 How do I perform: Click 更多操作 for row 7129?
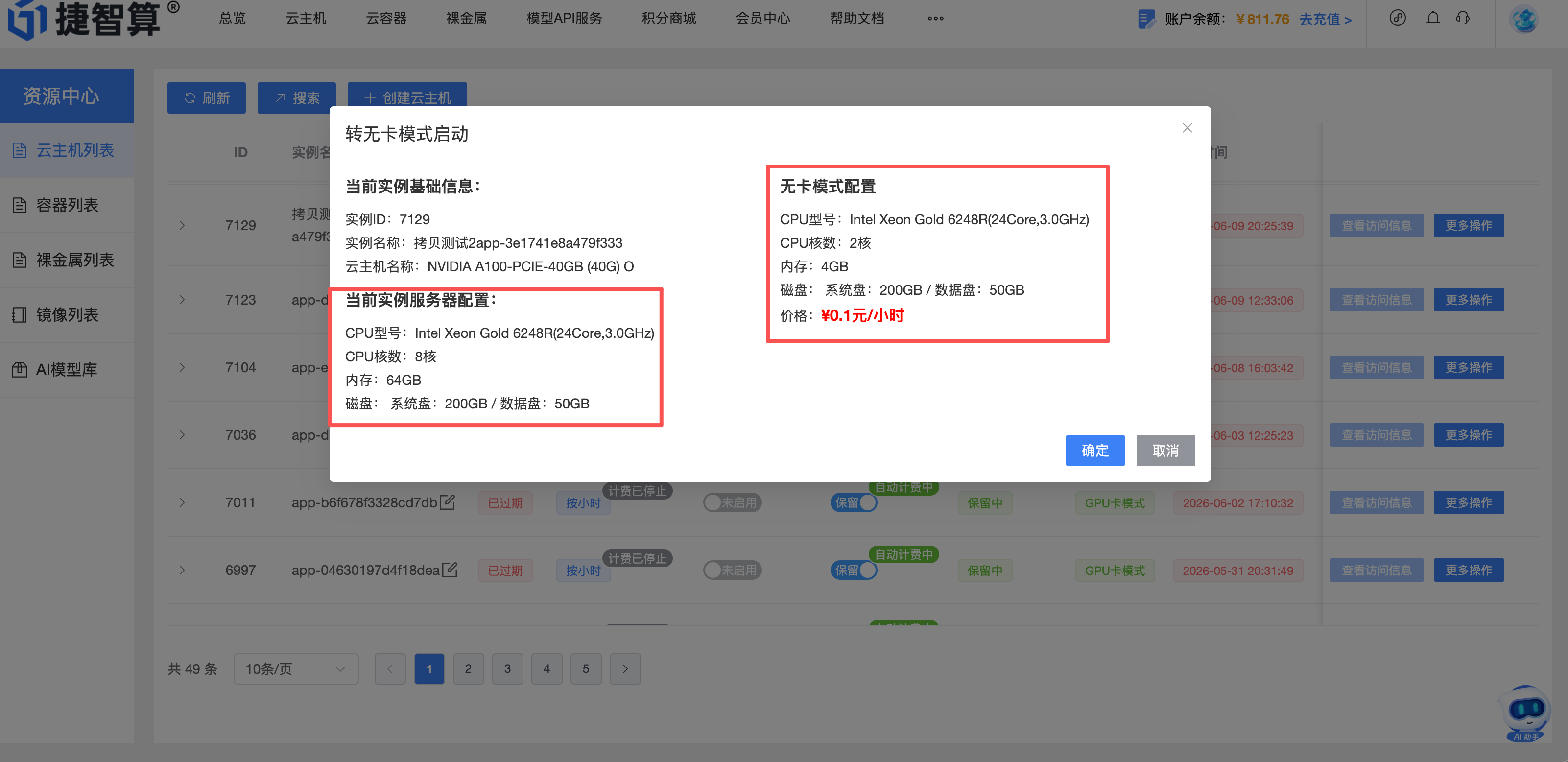coord(1468,225)
